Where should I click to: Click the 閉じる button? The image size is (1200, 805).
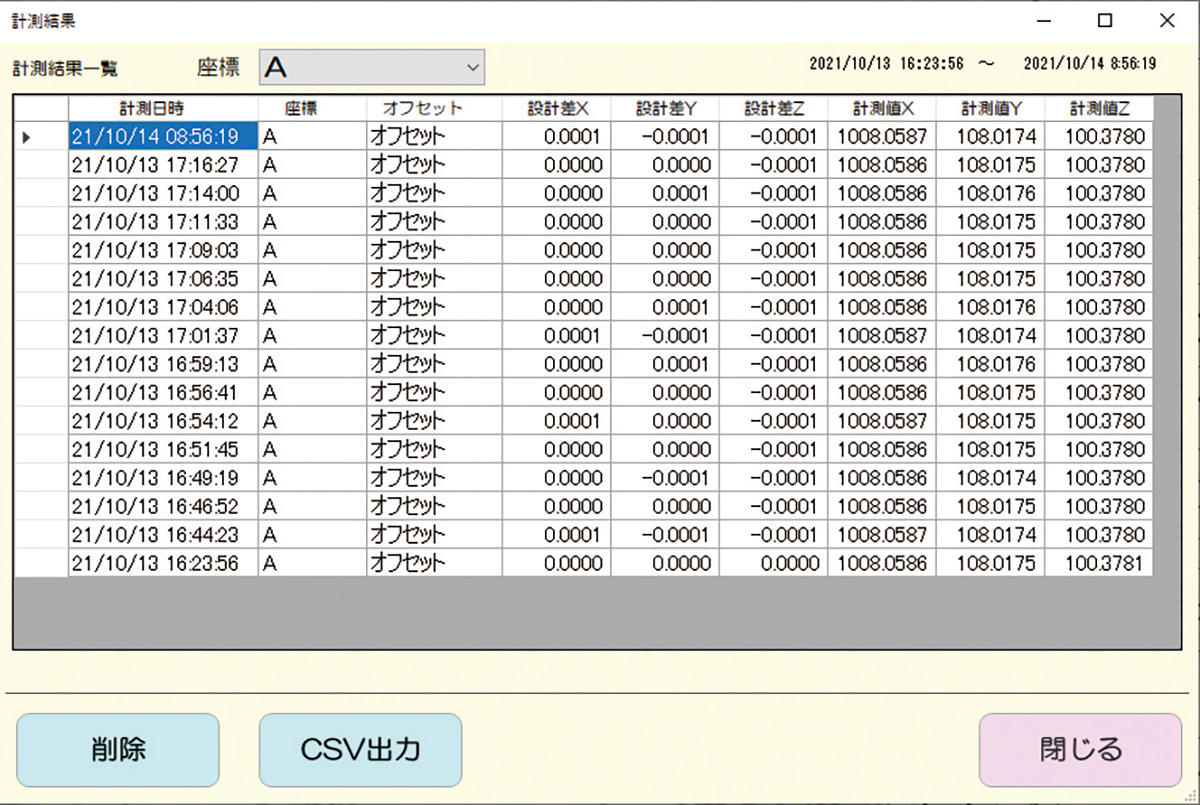pyautogui.click(x=1080, y=749)
